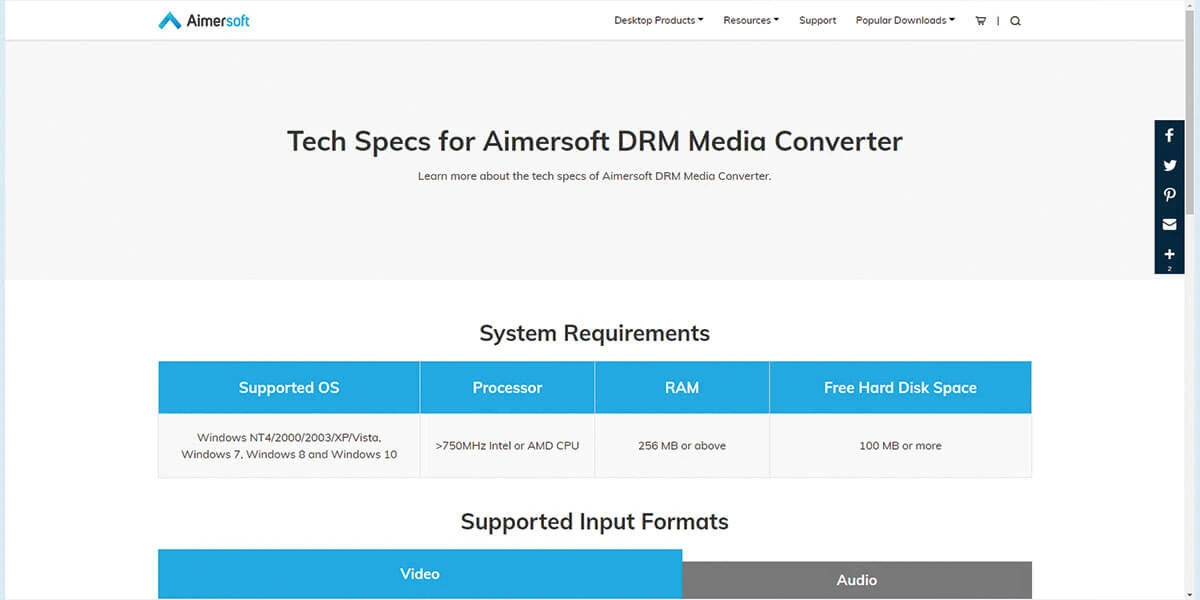Share the page on Twitter

click(x=1169, y=165)
